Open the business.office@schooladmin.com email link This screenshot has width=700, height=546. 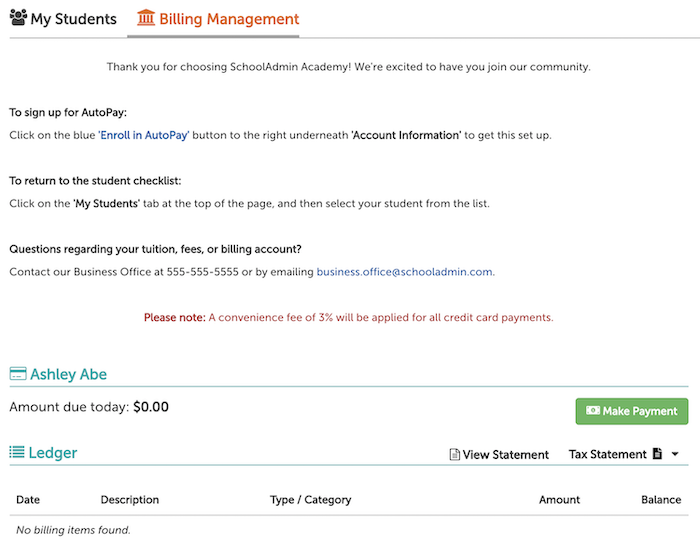click(404, 272)
